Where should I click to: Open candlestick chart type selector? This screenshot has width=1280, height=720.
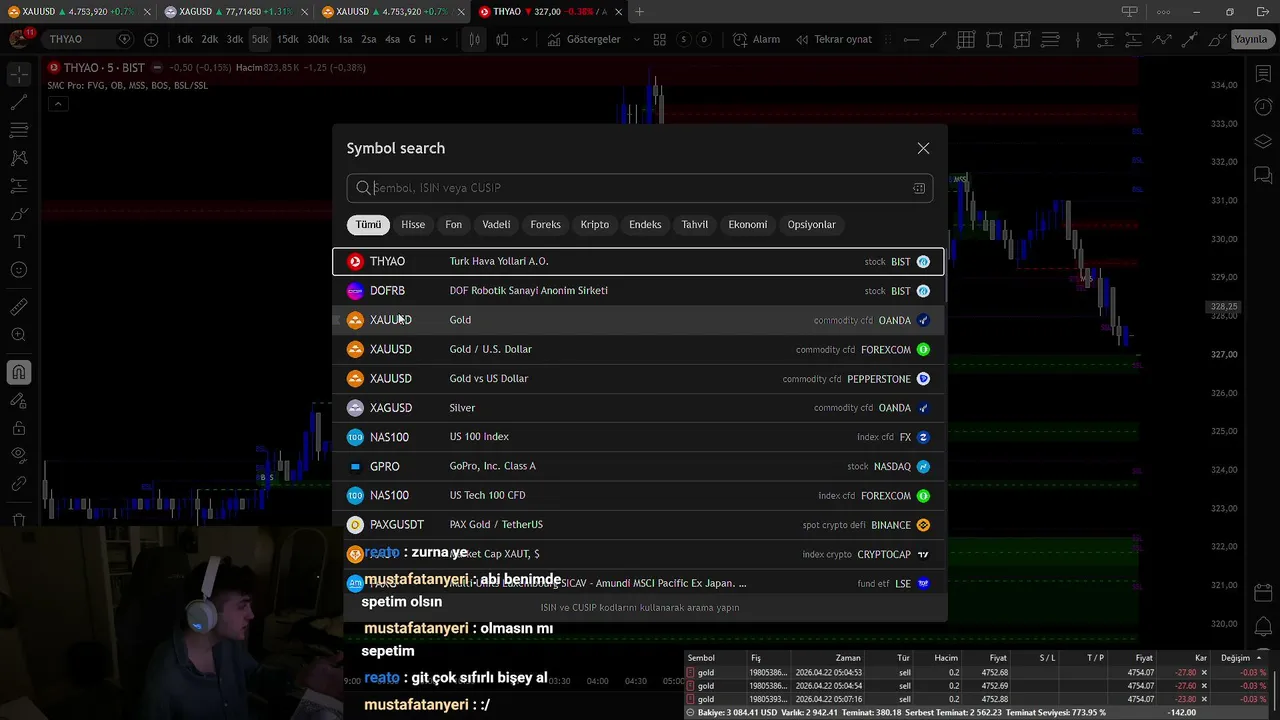point(474,39)
